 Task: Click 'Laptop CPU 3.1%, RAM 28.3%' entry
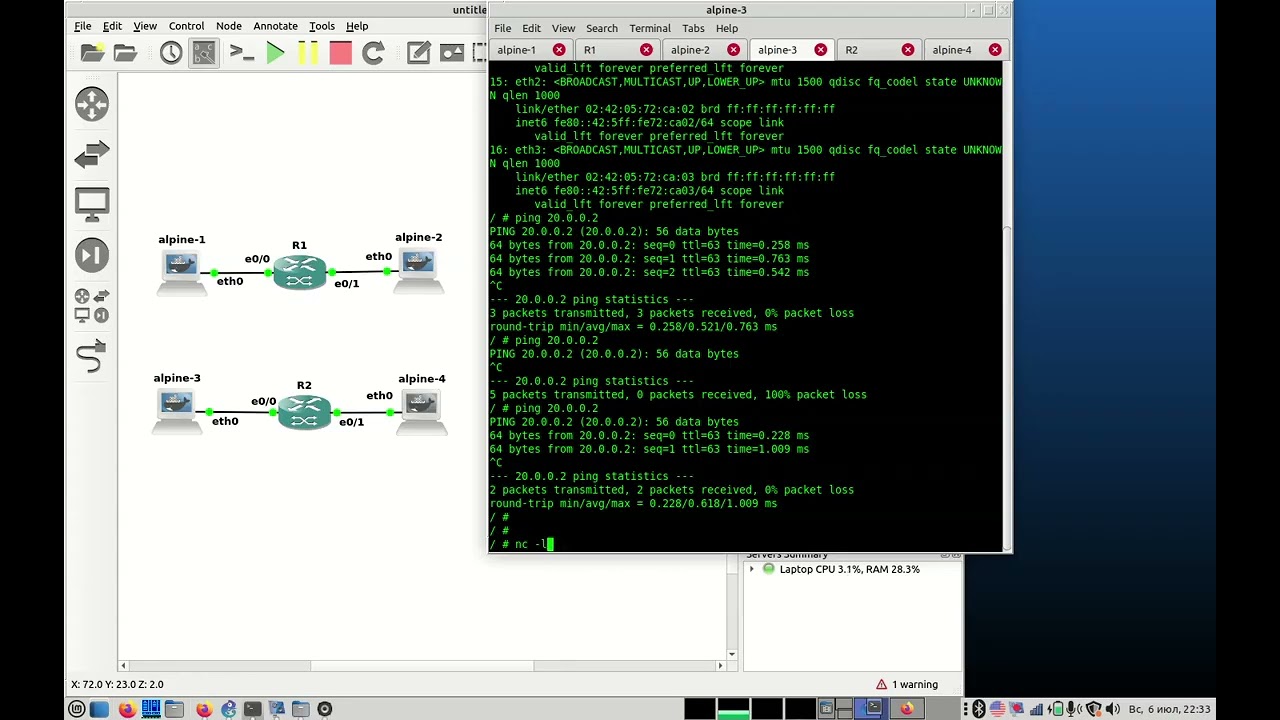849,569
